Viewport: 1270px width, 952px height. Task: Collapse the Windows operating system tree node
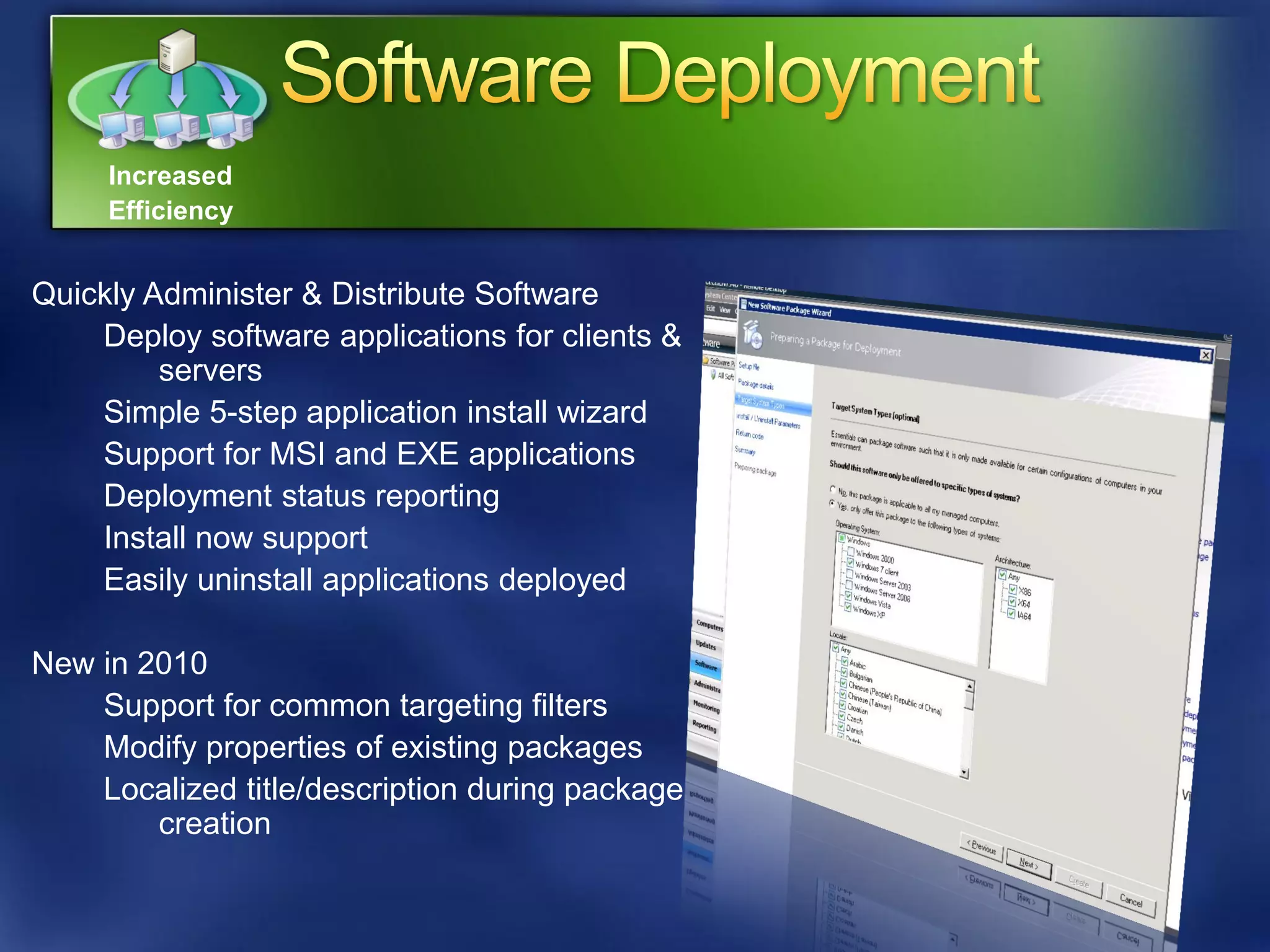pos(842,538)
